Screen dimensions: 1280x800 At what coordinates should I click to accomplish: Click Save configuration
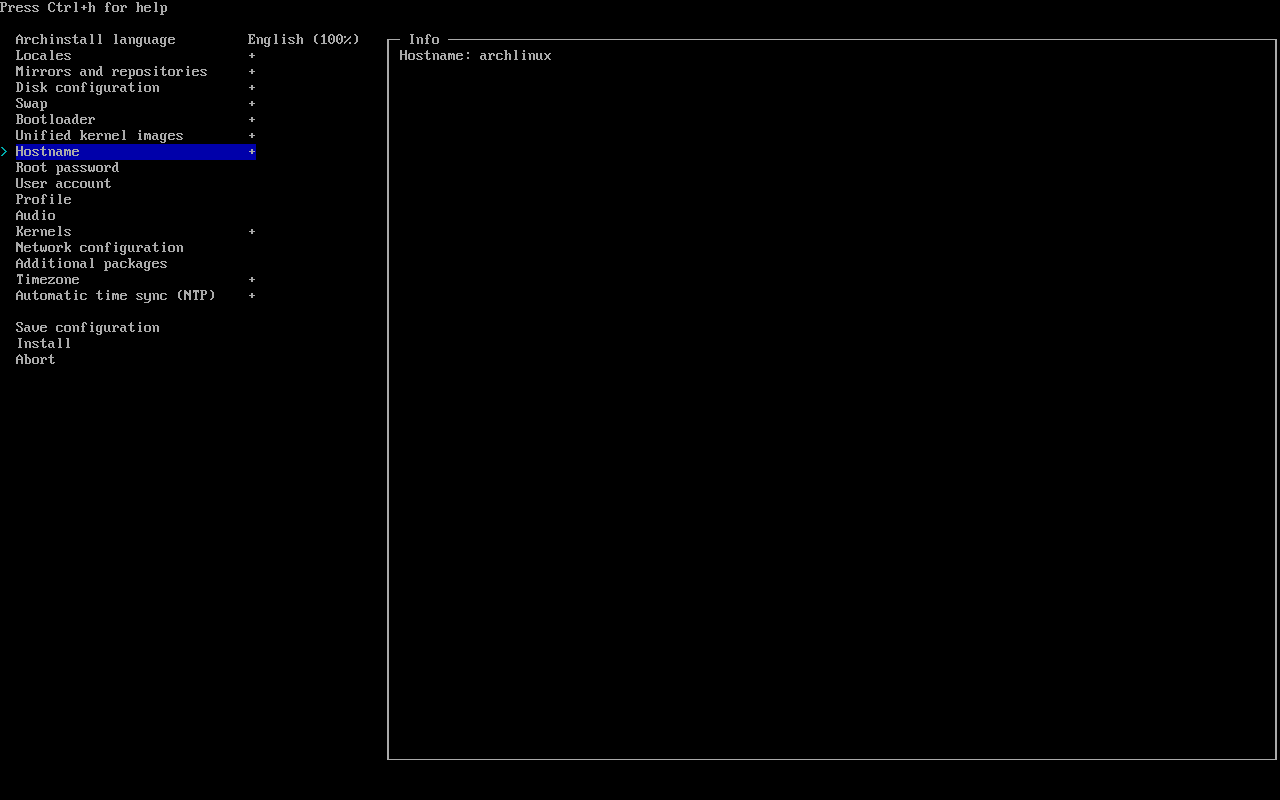pyautogui.click(x=87, y=328)
